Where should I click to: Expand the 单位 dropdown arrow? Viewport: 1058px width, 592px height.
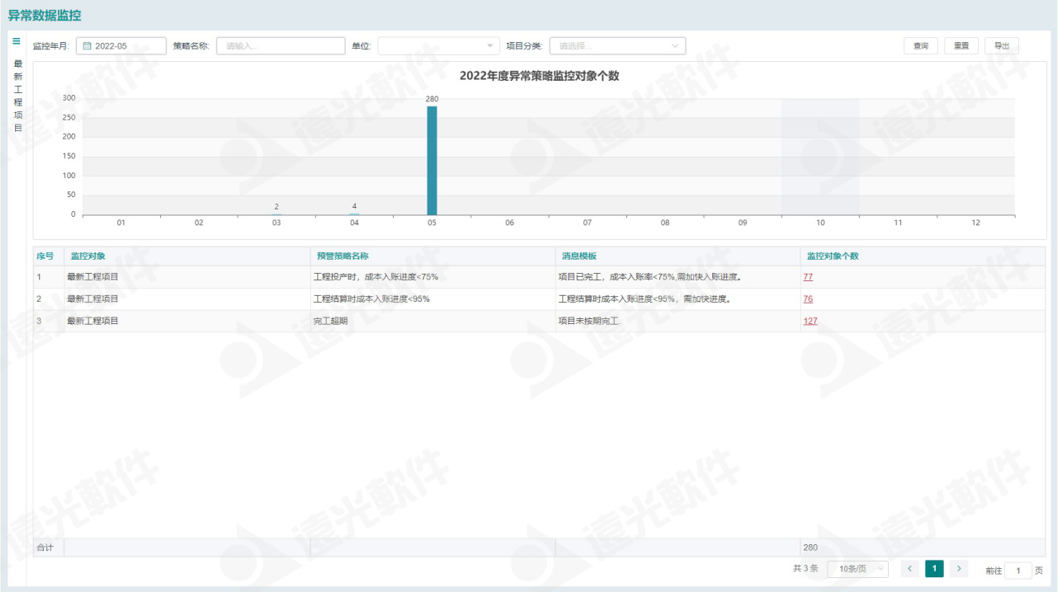[x=489, y=44]
